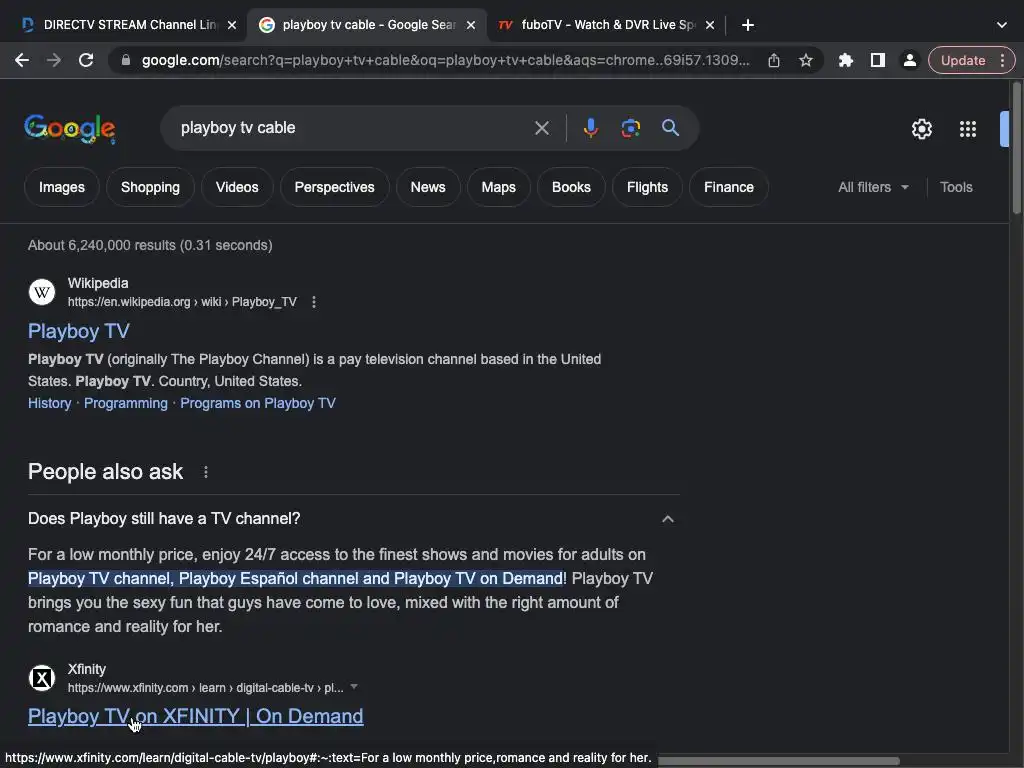
Task: Filter results by Finance
Action: click(x=729, y=187)
